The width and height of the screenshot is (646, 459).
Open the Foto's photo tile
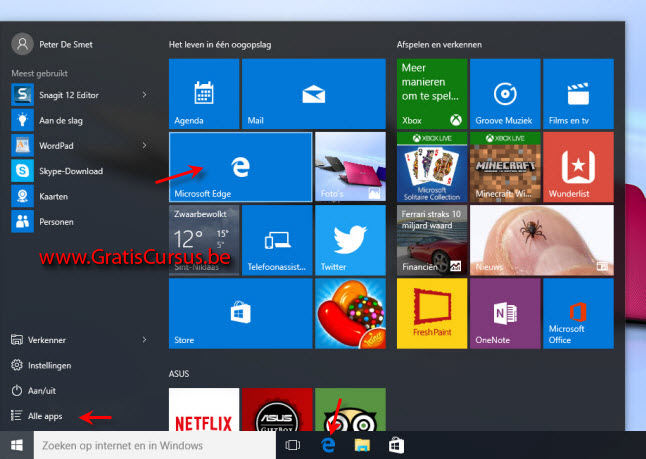[350, 167]
